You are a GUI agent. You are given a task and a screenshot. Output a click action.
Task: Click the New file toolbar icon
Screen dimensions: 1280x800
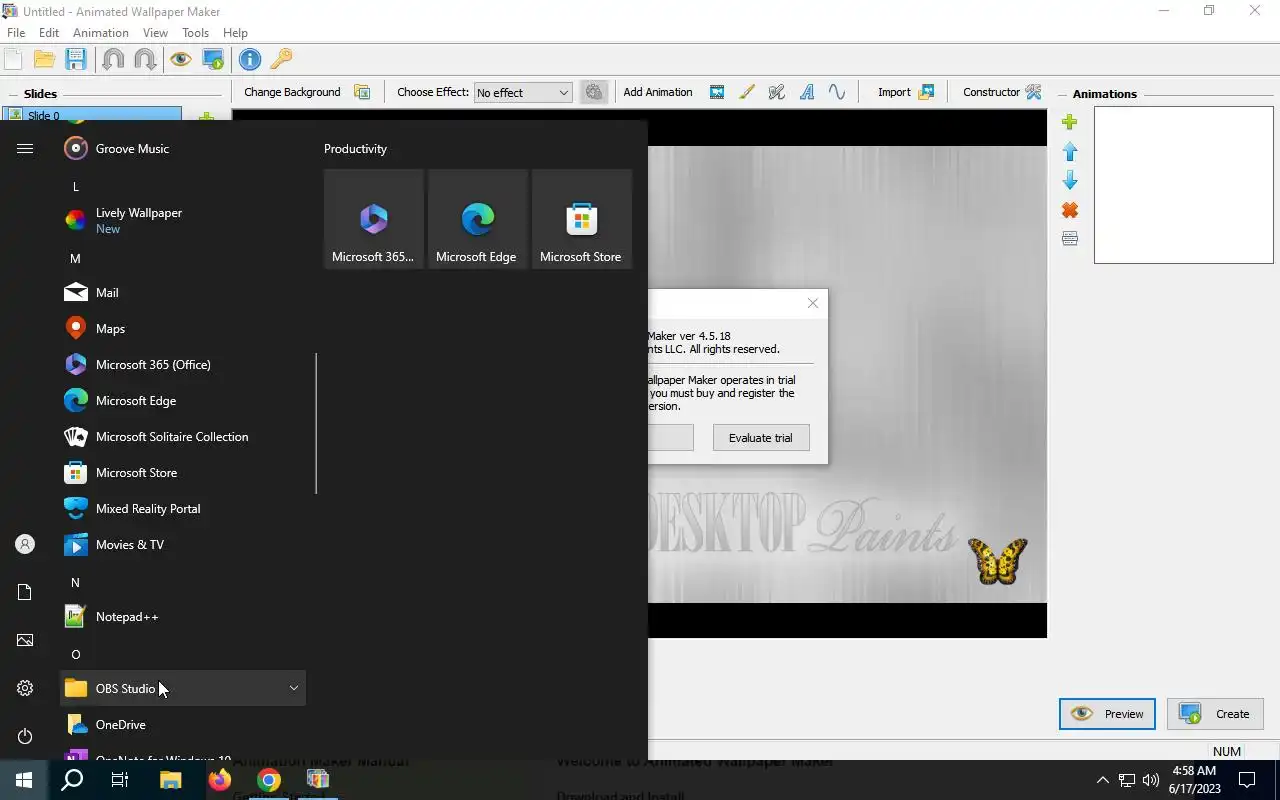coord(14,59)
